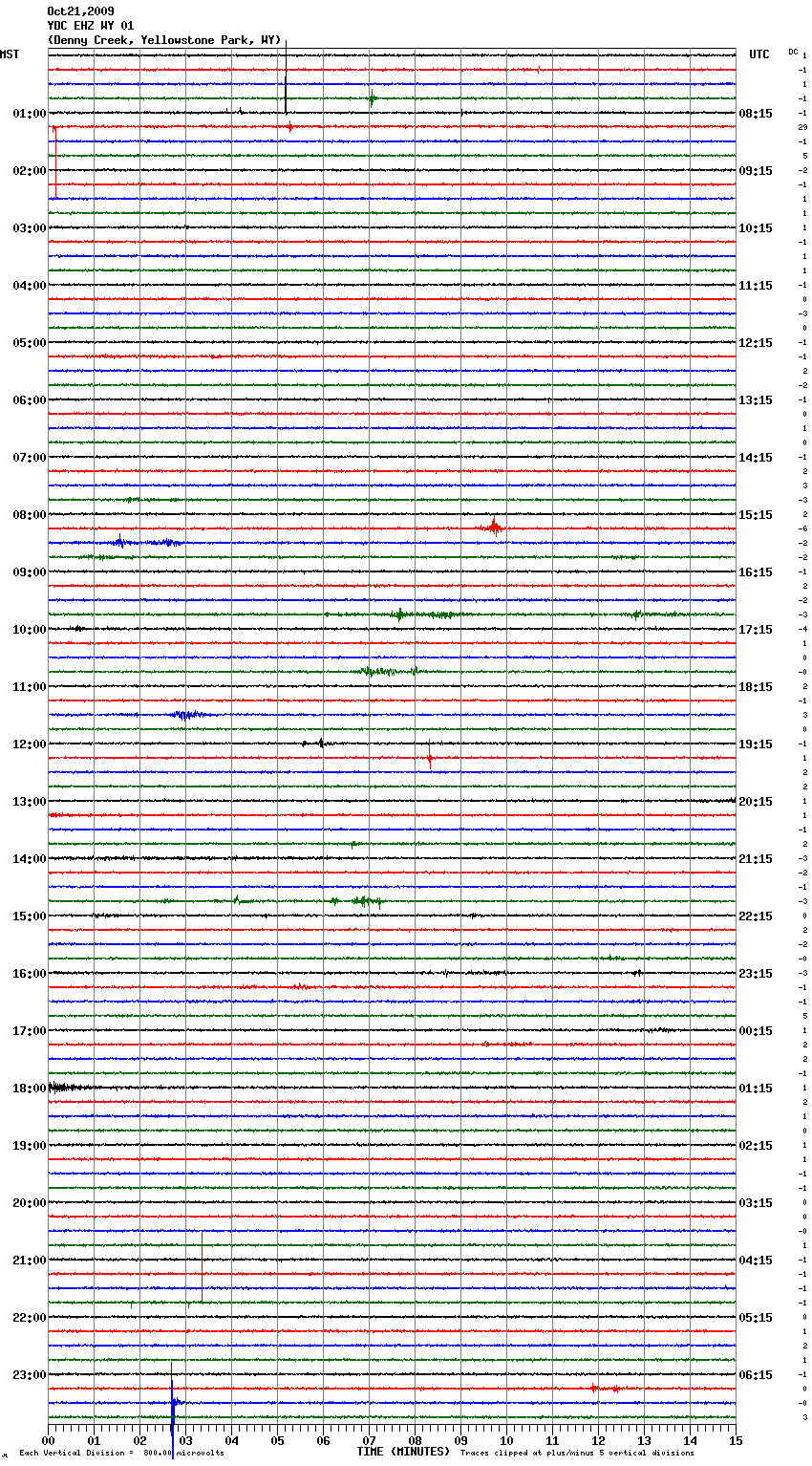Select the station code YDC EHZ WY 01

click(x=91, y=26)
